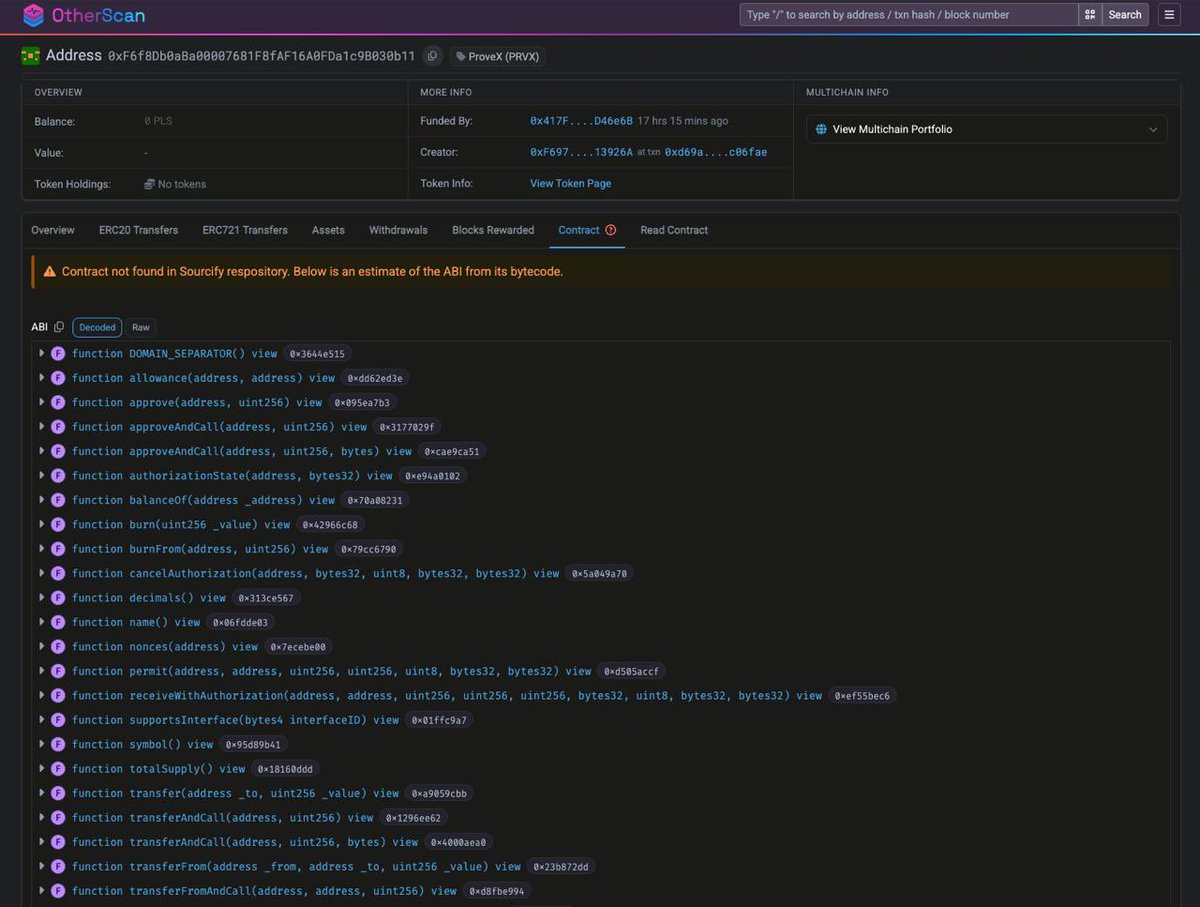
Task: Copy the address using the copy icon
Action: (432, 56)
